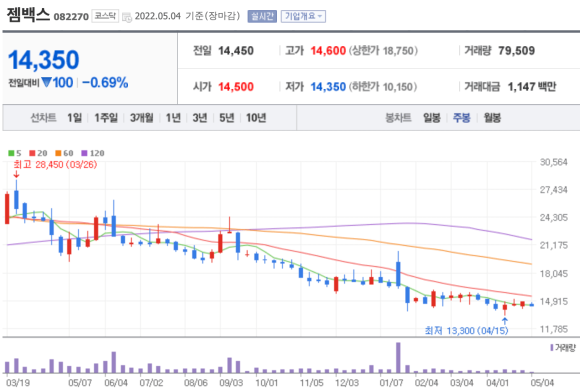Click the 05/04 date axis label

pyautogui.click(x=542, y=382)
